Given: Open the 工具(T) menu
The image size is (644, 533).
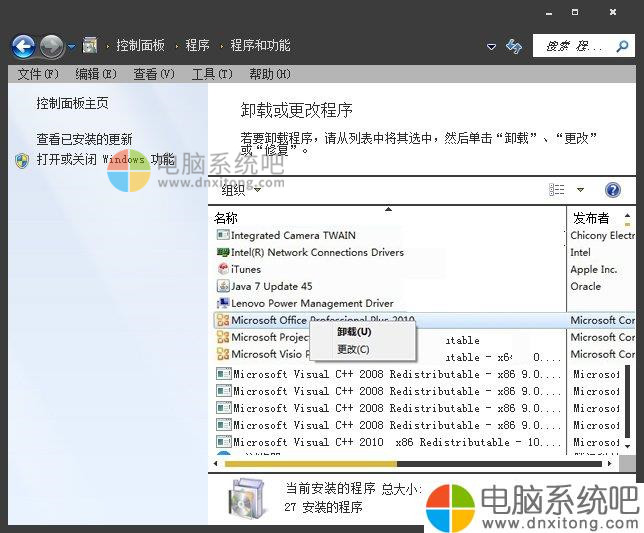Looking at the screenshot, I should coord(212,74).
